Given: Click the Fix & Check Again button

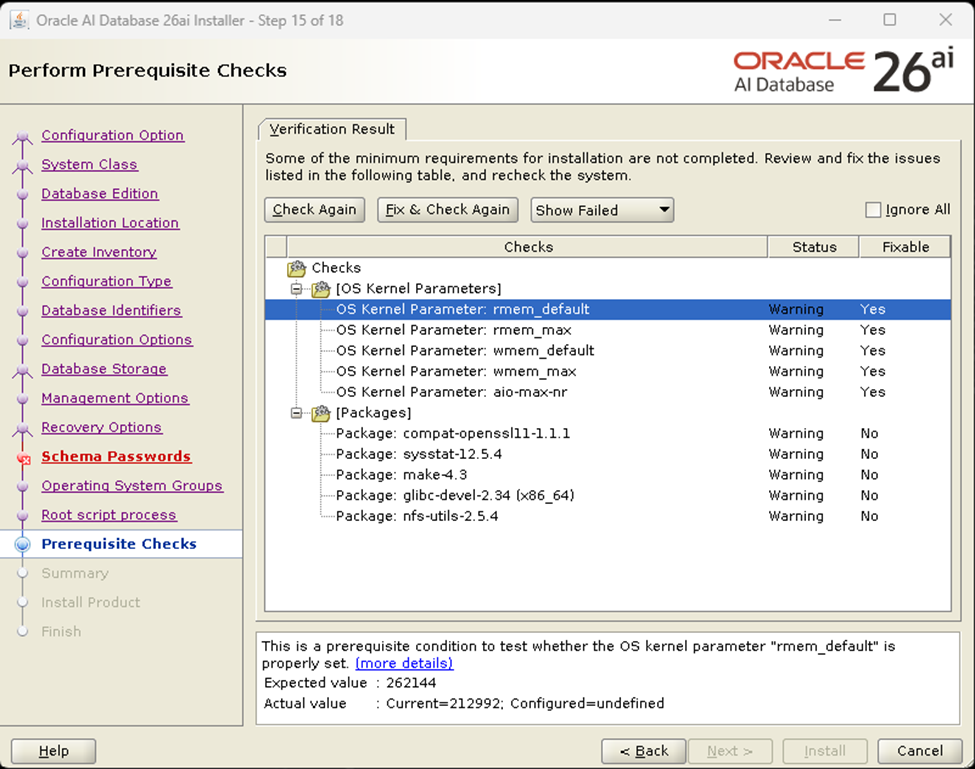Looking at the screenshot, I should (x=448, y=210).
